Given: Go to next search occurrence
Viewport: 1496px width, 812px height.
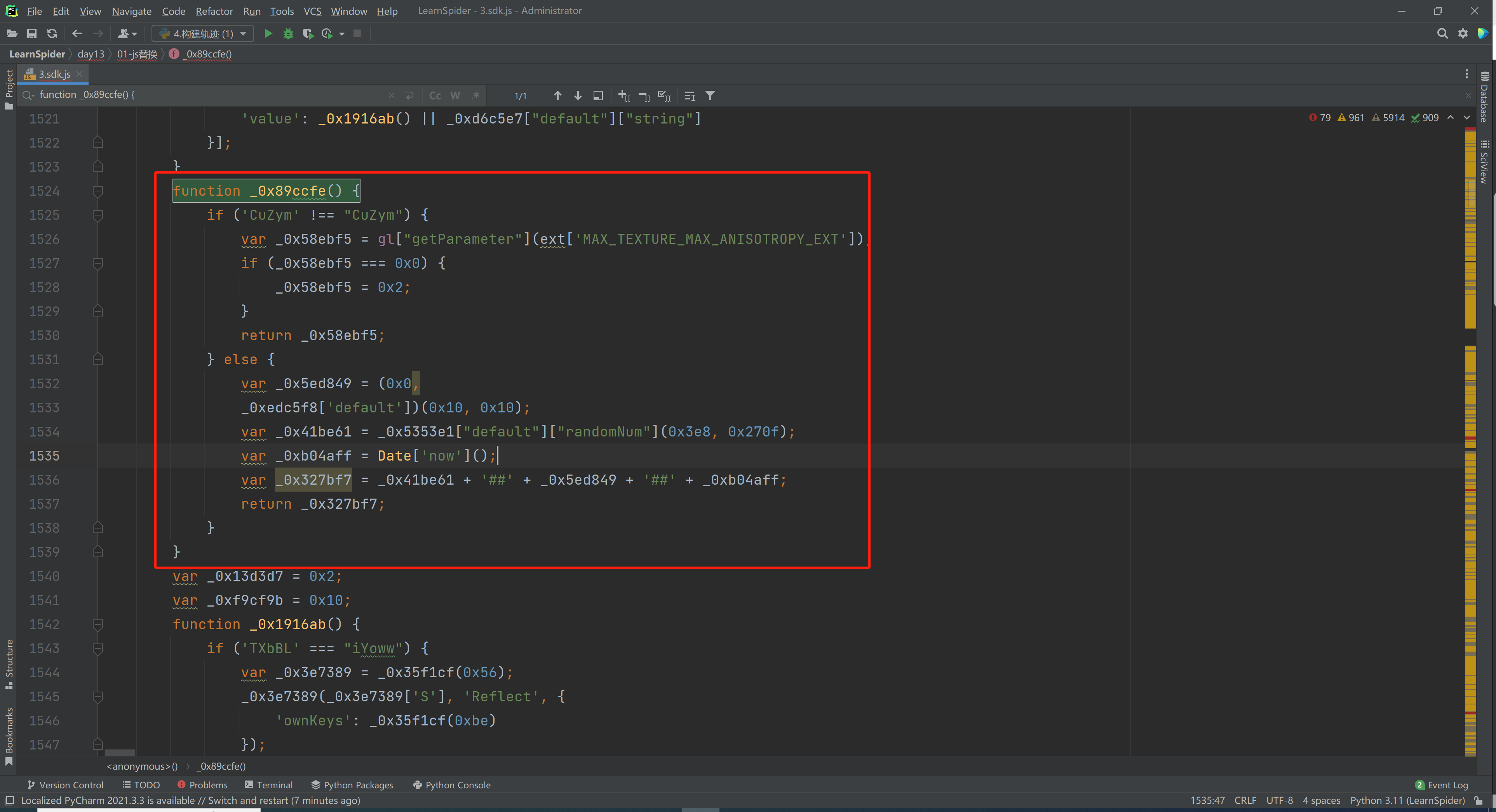Looking at the screenshot, I should (578, 95).
